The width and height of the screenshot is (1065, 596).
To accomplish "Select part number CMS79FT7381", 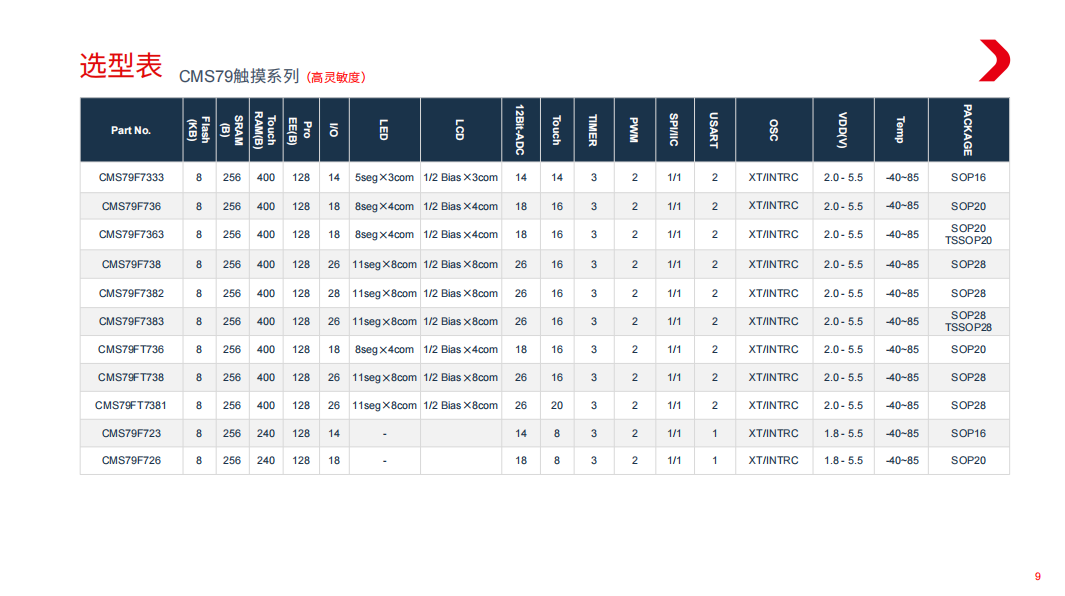I will [x=131, y=405].
